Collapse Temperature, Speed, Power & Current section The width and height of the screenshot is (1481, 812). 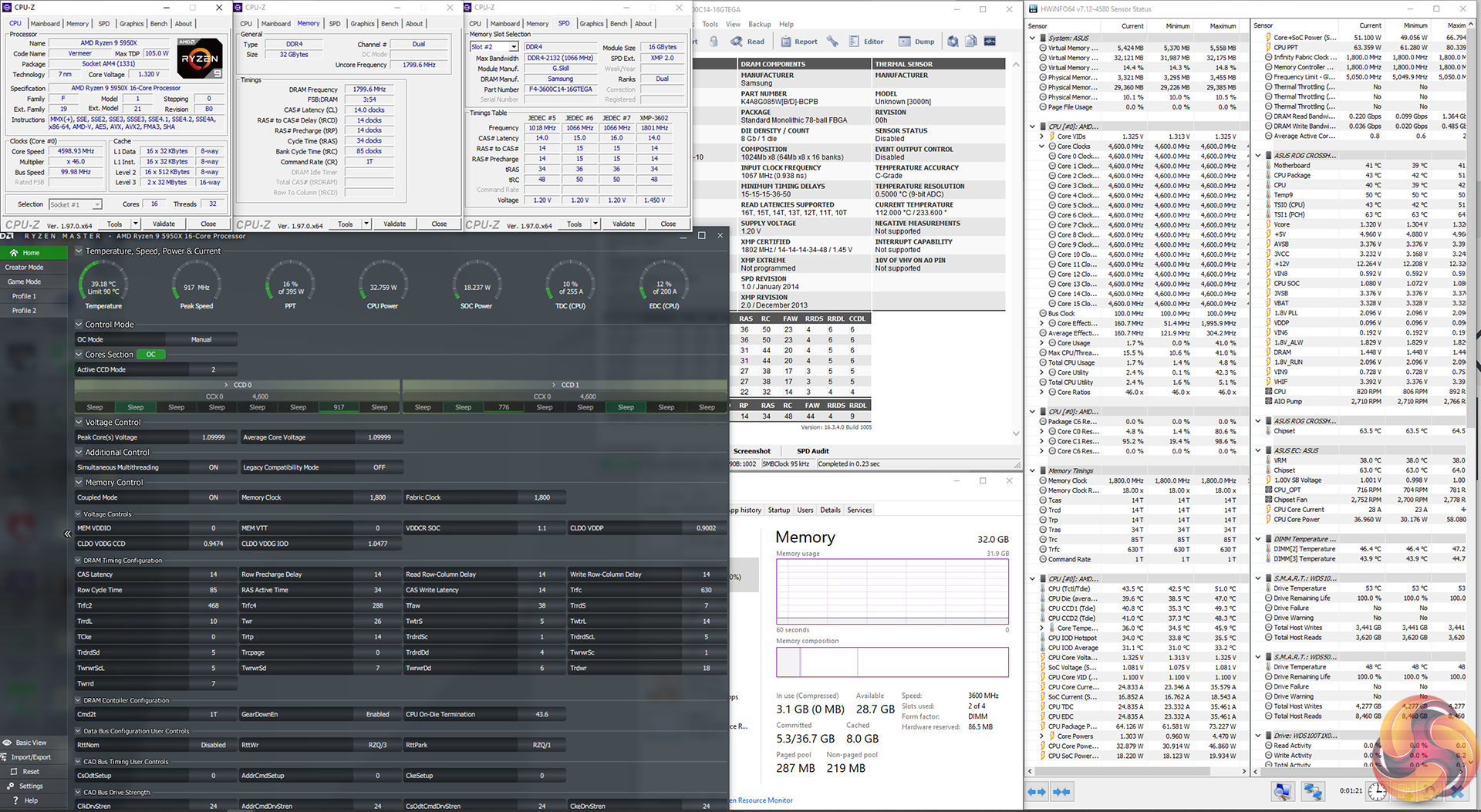click(x=79, y=251)
